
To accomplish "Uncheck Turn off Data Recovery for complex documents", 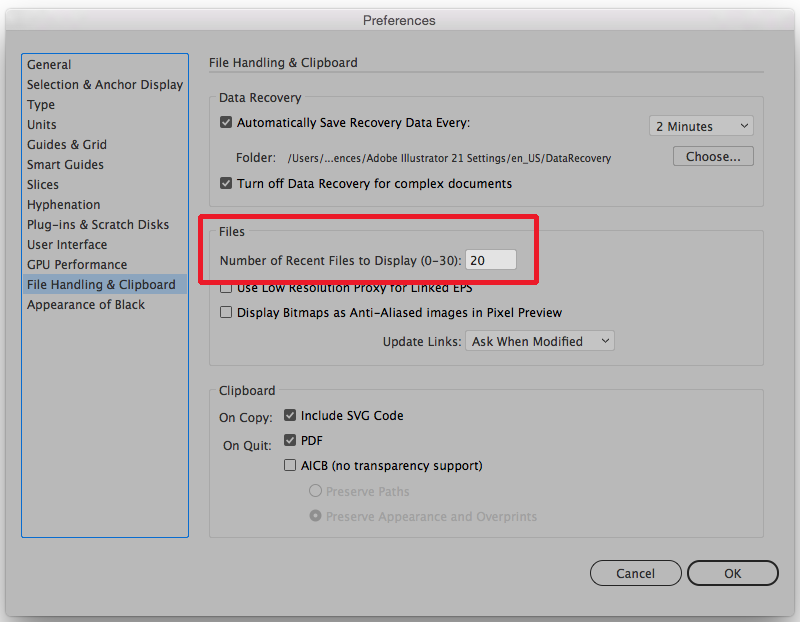I will [226, 183].
